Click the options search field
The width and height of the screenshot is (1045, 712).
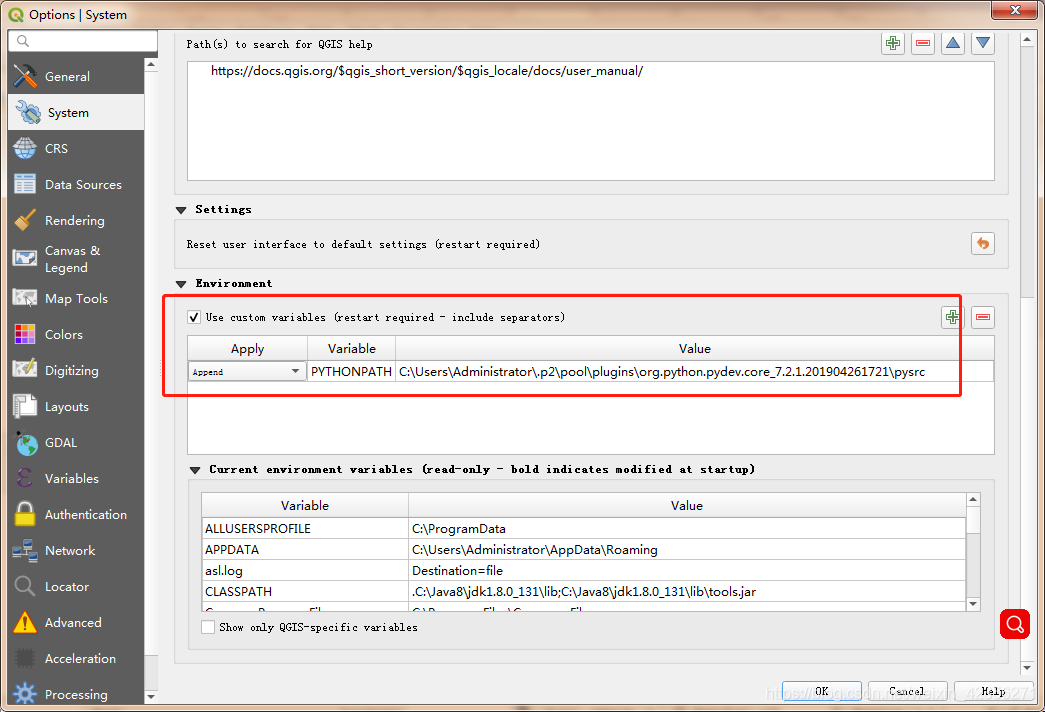point(83,41)
